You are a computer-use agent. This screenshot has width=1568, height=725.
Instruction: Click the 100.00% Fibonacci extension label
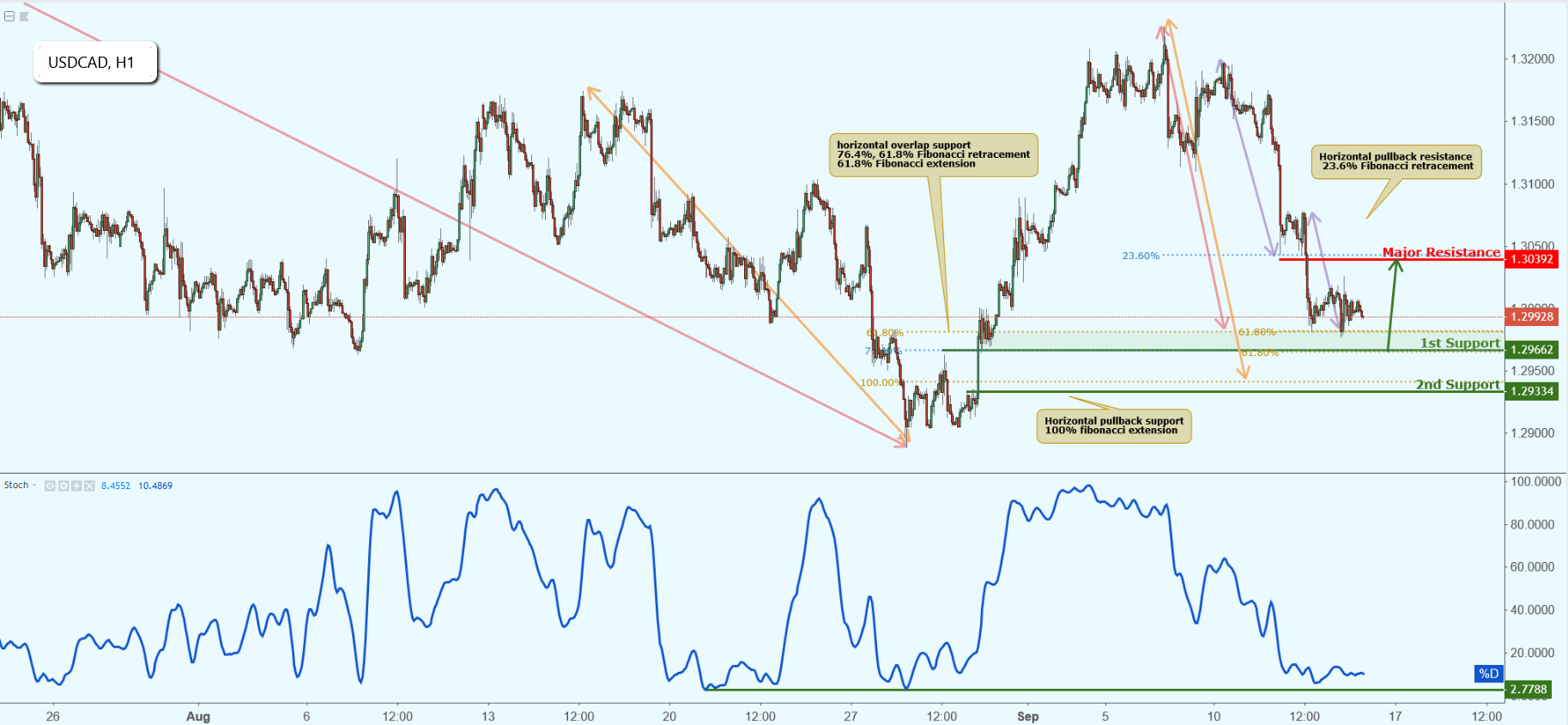881,383
